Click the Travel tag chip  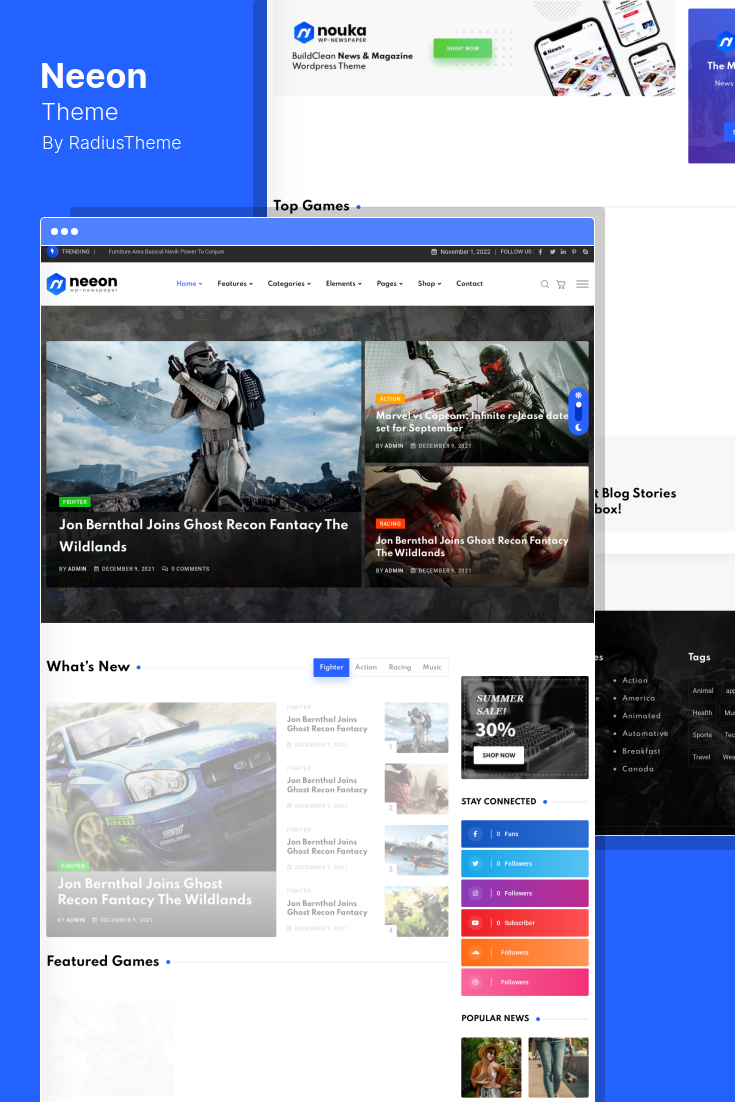(x=701, y=757)
